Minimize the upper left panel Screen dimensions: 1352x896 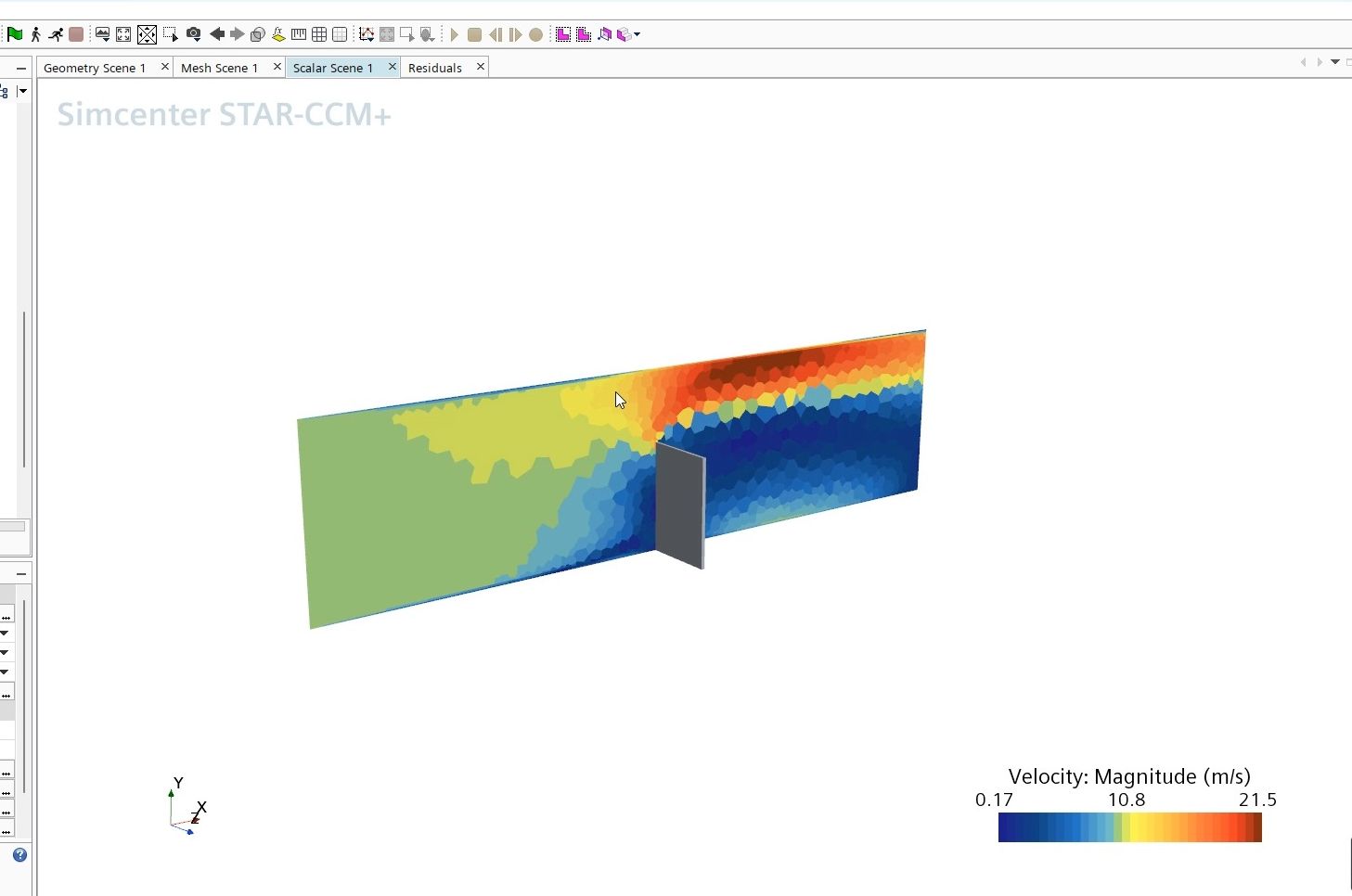point(21,68)
